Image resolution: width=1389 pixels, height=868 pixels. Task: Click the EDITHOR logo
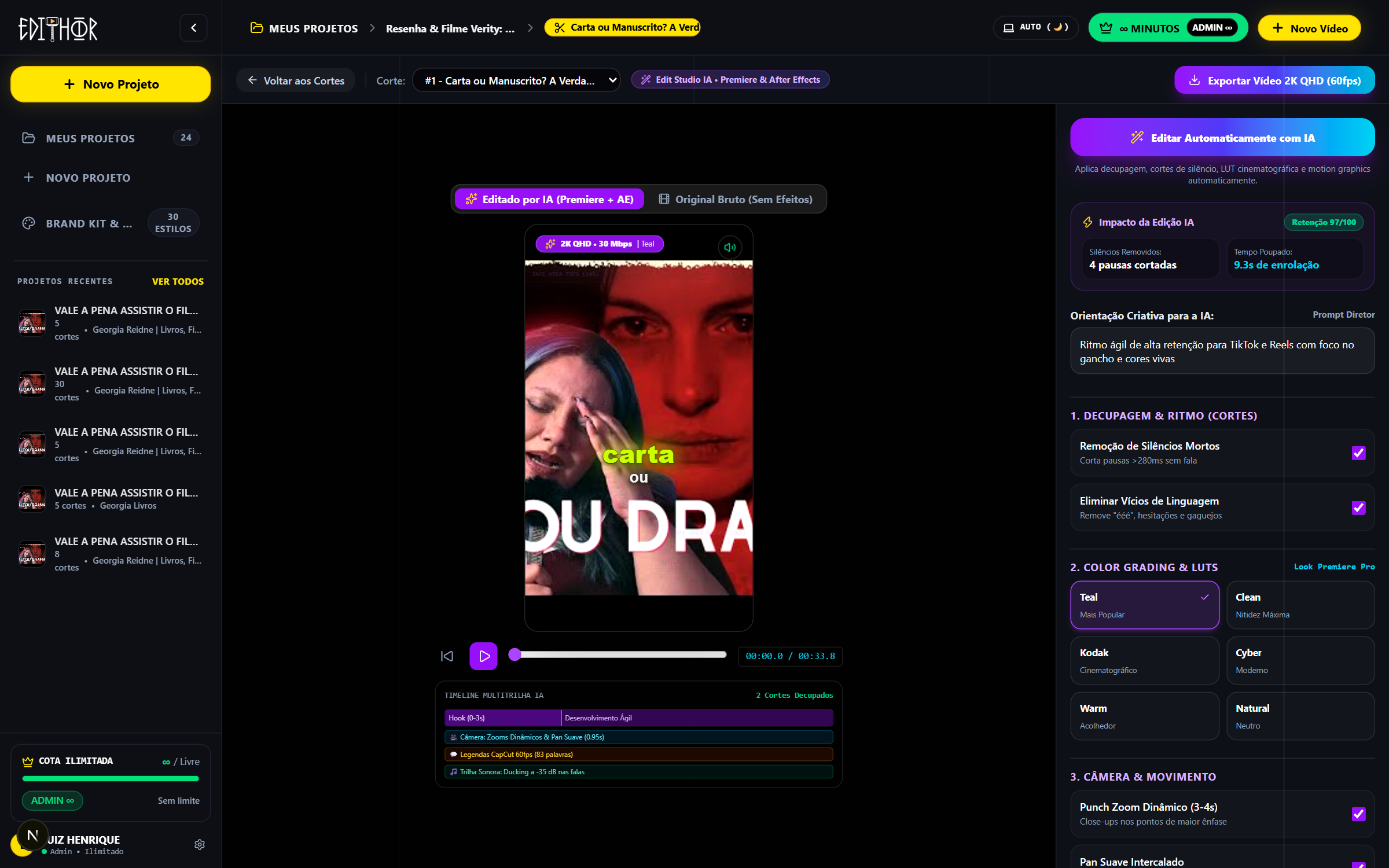point(58,28)
